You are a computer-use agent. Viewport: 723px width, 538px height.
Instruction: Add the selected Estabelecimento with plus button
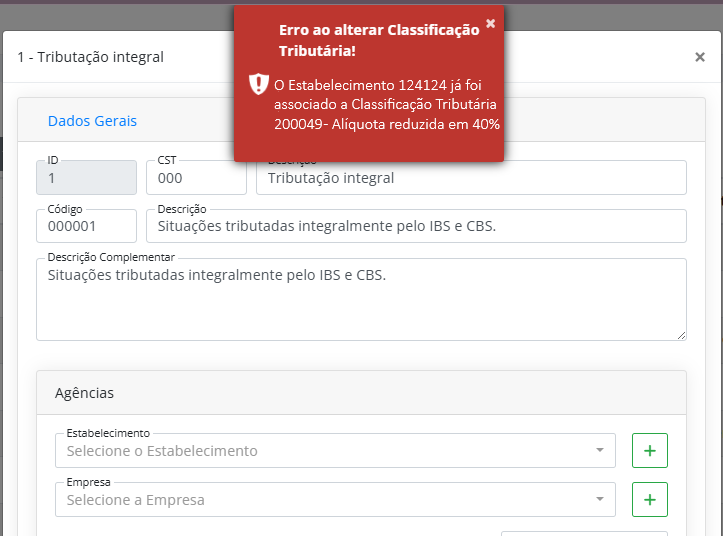[650, 450]
